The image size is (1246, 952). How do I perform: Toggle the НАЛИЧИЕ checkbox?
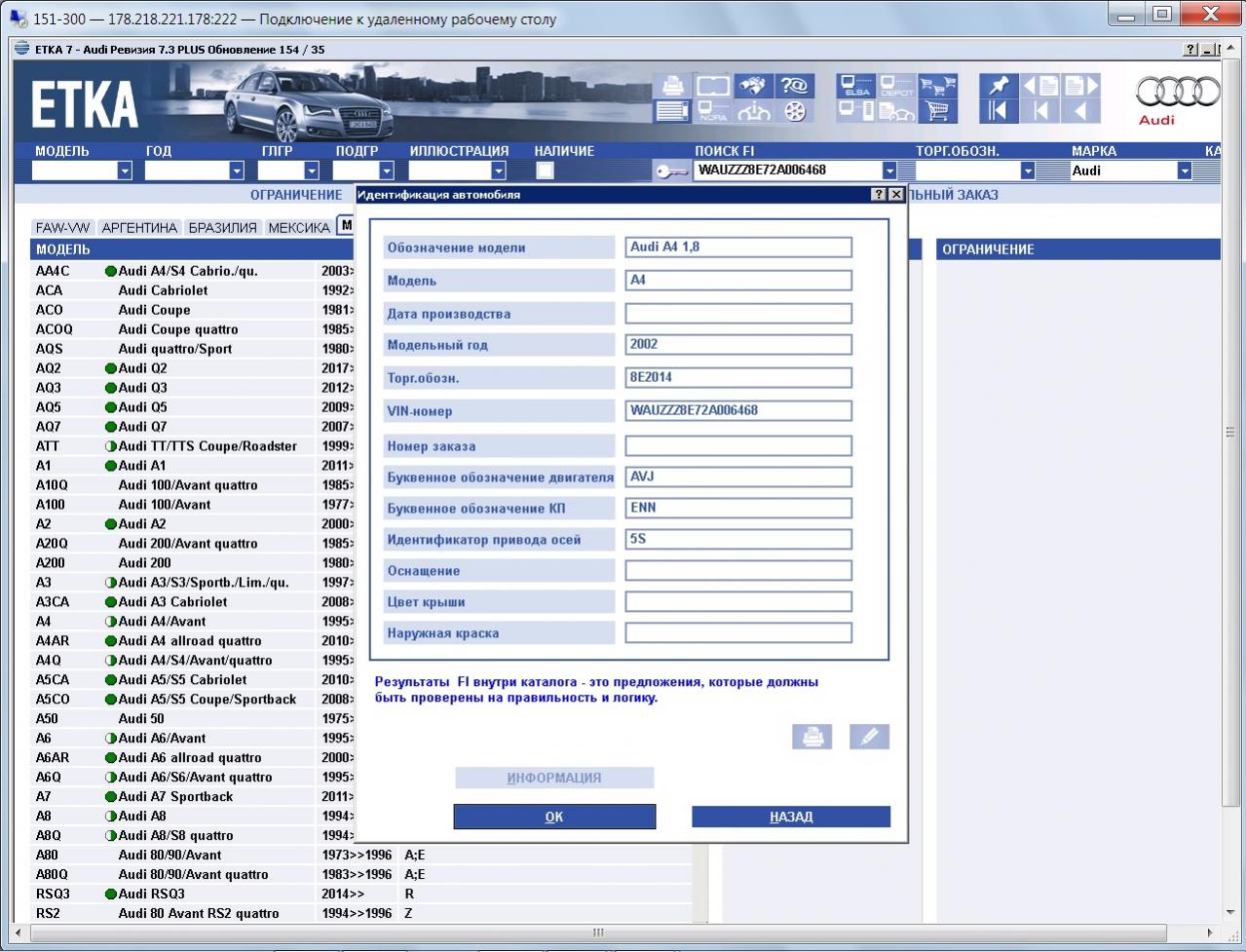tap(545, 171)
